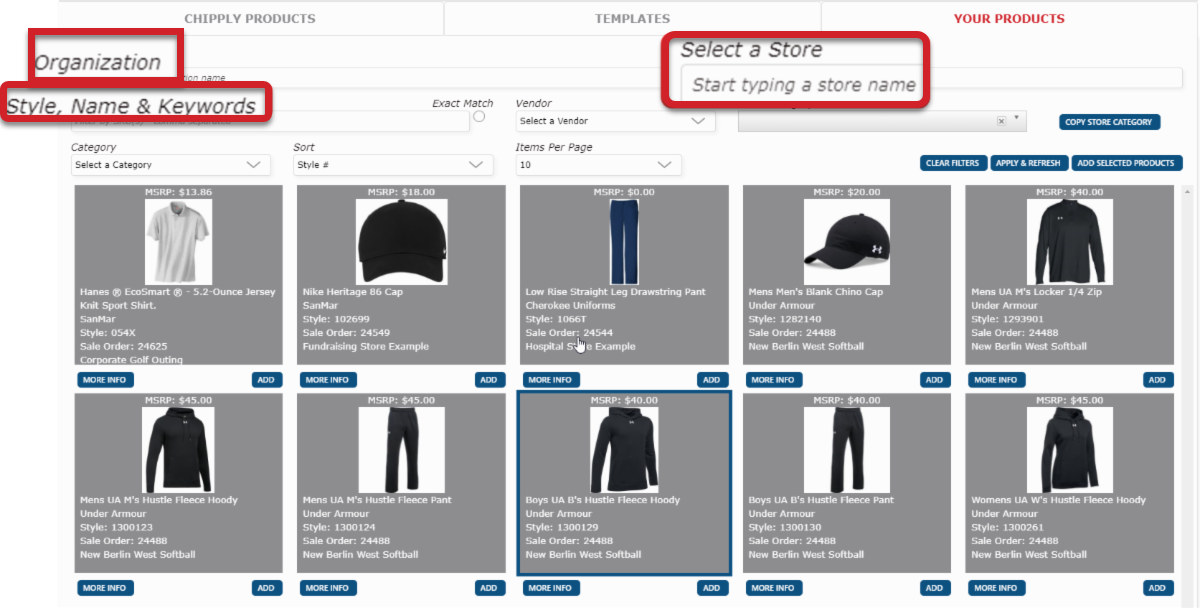Open More Info for Hanes EcoSmart shirt
The height and width of the screenshot is (608, 1200).
[x=105, y=380]
